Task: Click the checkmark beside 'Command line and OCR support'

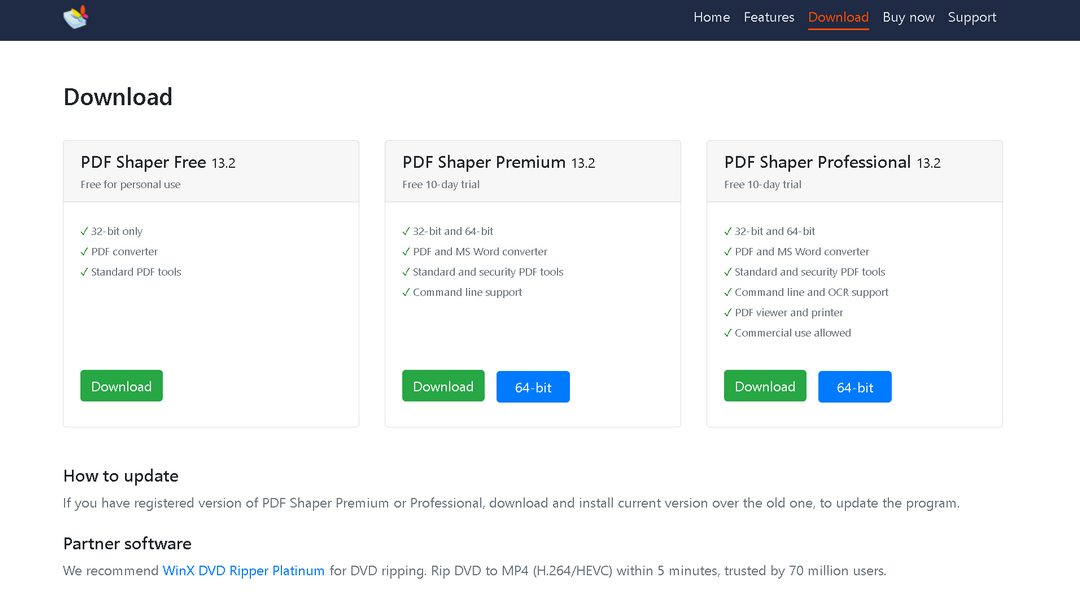Action: [x=728, y=291]
